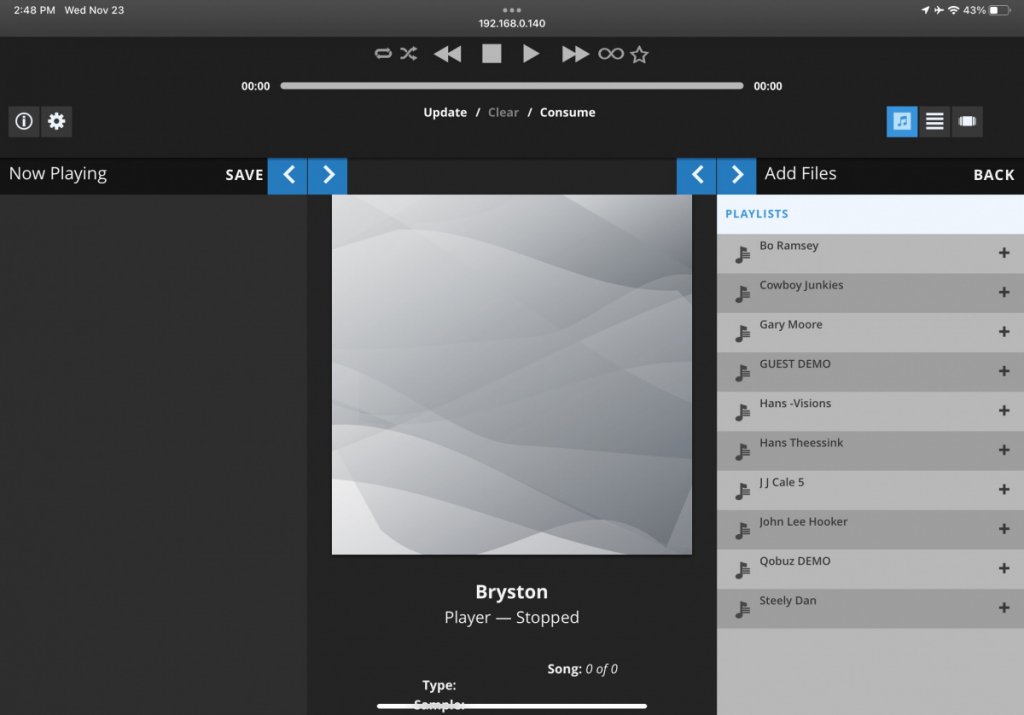This screenshot has height=715, width=1024.
Task: Open the GUEST DEMO playlist
Action: pyautogui.click(x=870, y=372)
